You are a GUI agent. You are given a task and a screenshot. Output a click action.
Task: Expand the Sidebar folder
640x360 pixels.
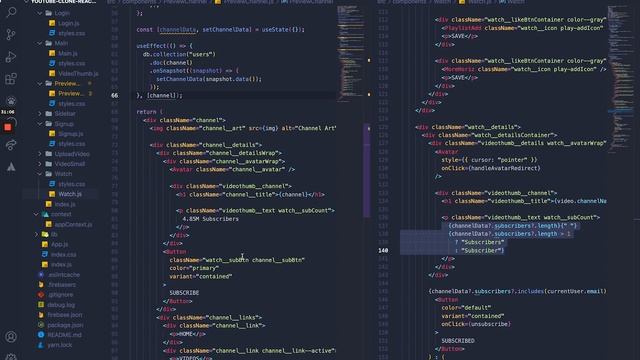40,113
